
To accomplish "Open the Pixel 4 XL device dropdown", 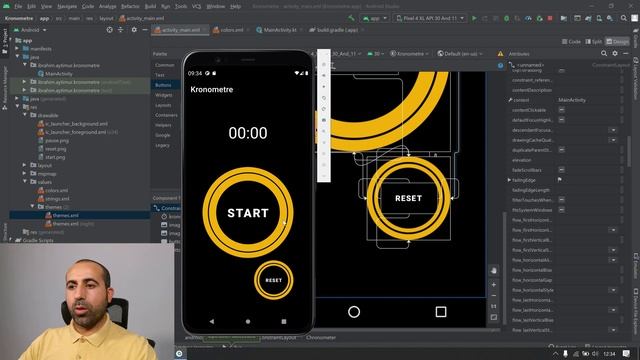I will (x=430, y=18).
